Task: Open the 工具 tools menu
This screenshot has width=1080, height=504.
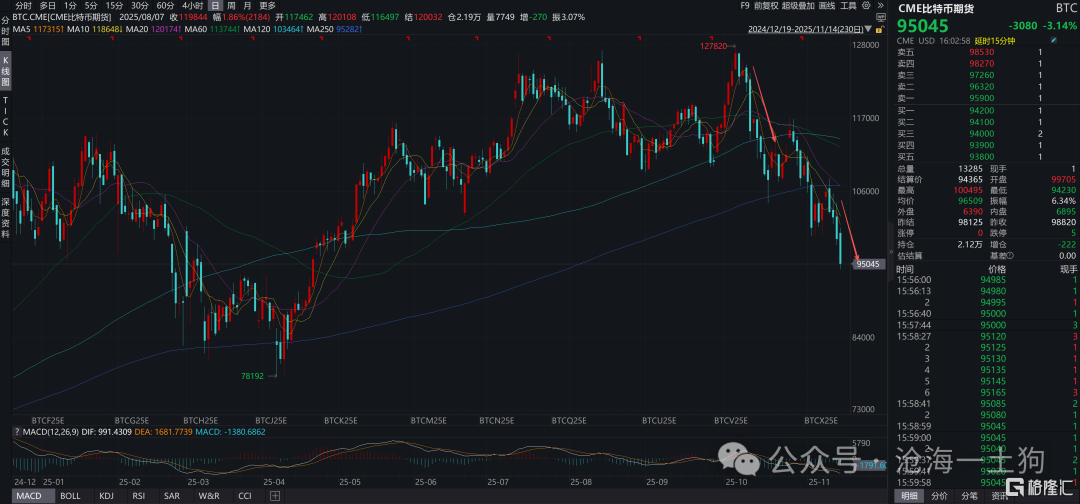Action: 848,5
